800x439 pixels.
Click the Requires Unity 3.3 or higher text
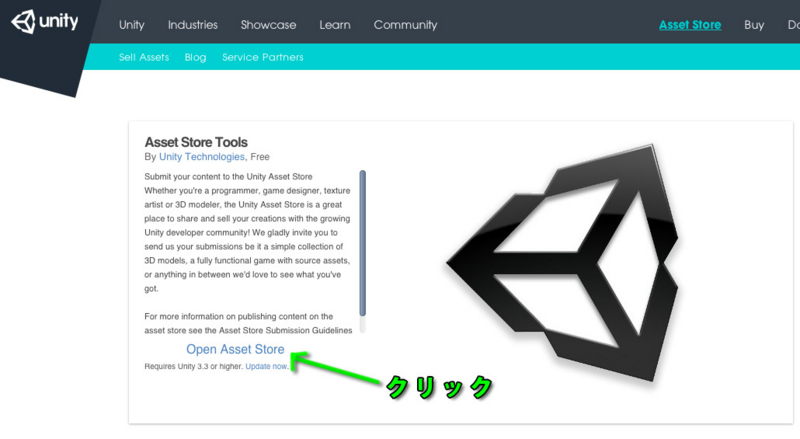tap(193, 367)
